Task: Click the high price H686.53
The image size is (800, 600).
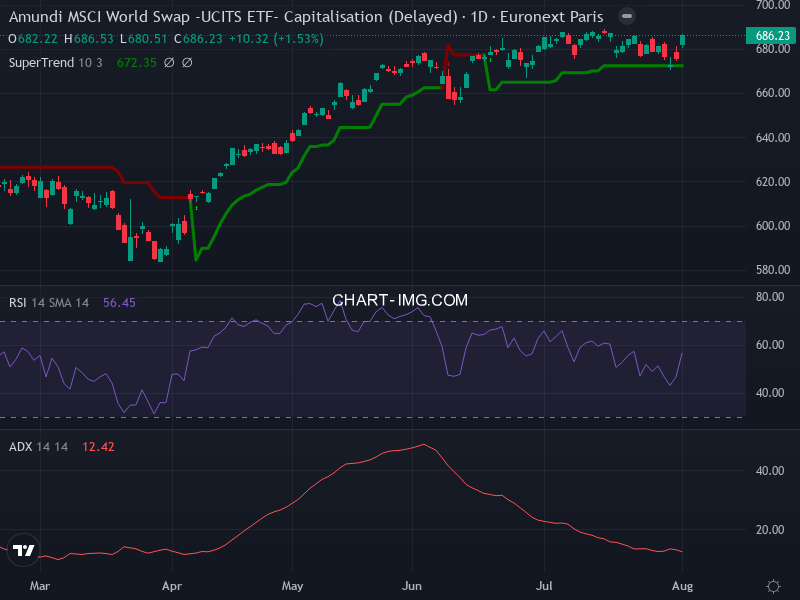Action: pos(89,39)
